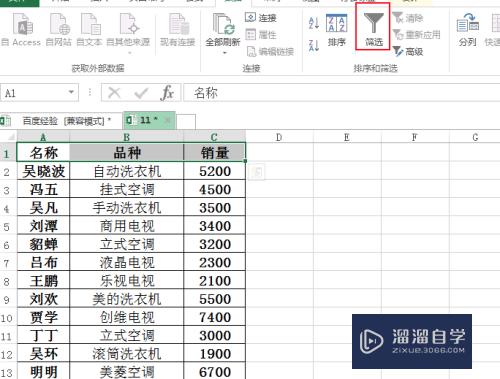Select cell with value 3200

point(214,244)
